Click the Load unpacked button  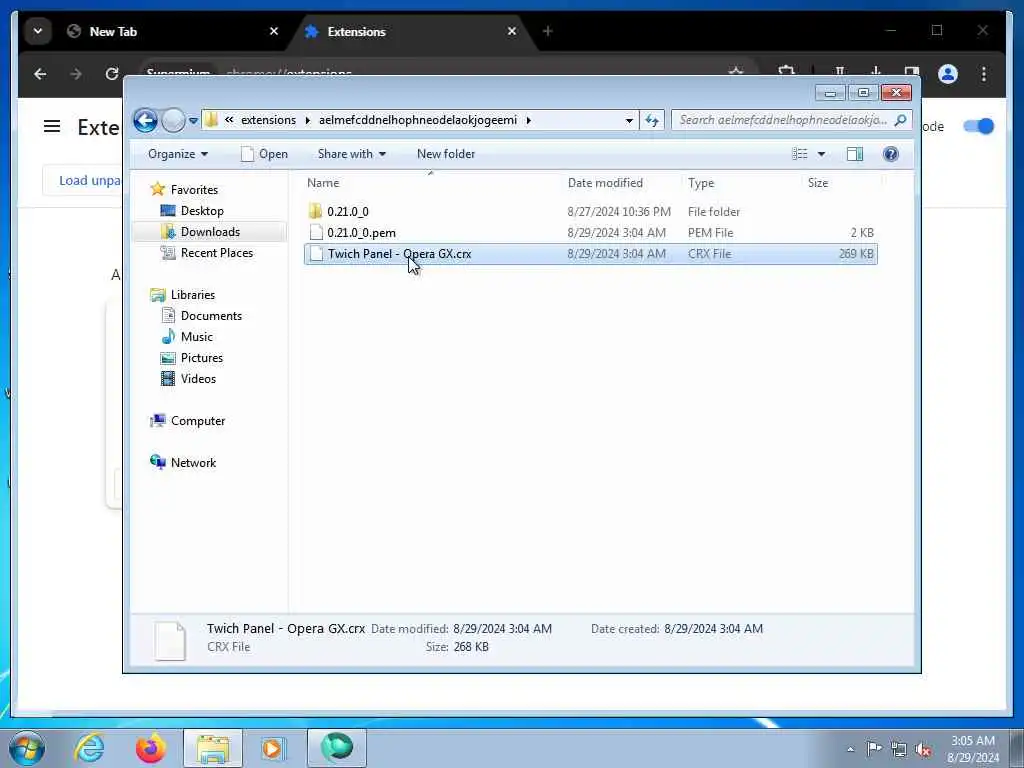click(x=83, y=181)
